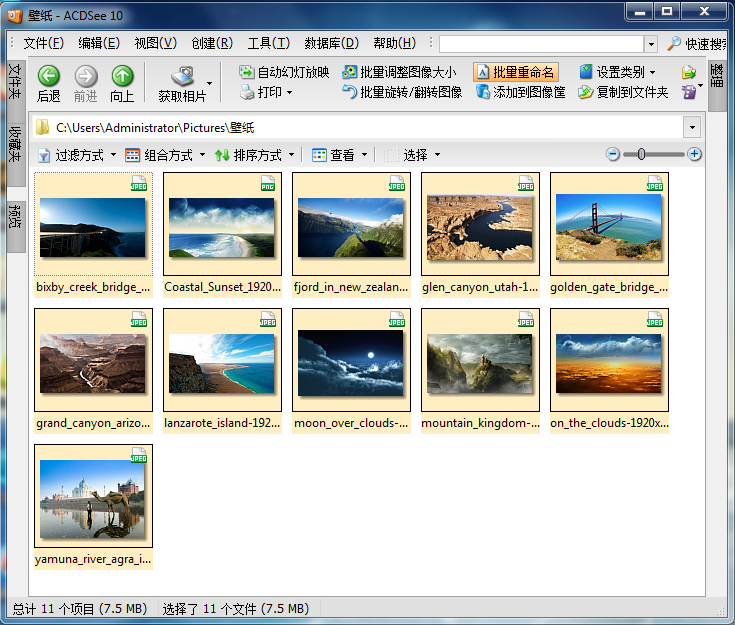Open the address path dropdown
735x625 pixels.
pyautogui.click(x=692, y=128)
